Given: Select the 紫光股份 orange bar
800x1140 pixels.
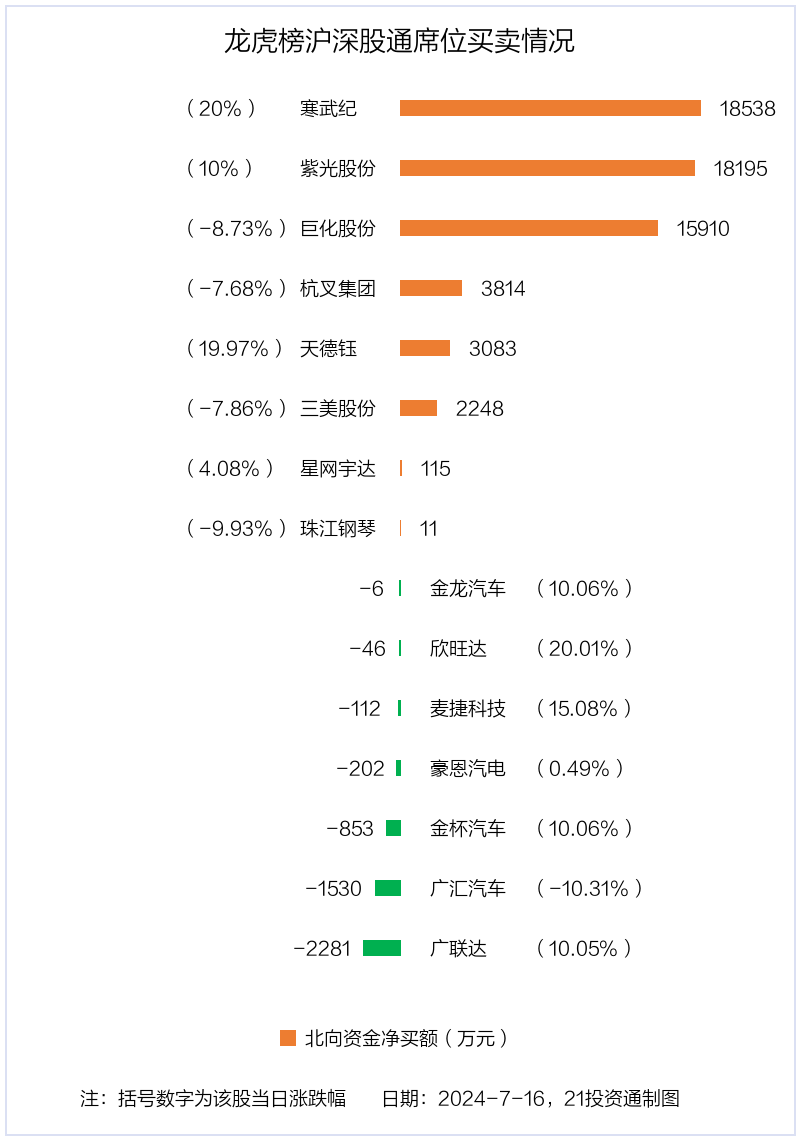Looking at the screenshot, I should 547,168.
